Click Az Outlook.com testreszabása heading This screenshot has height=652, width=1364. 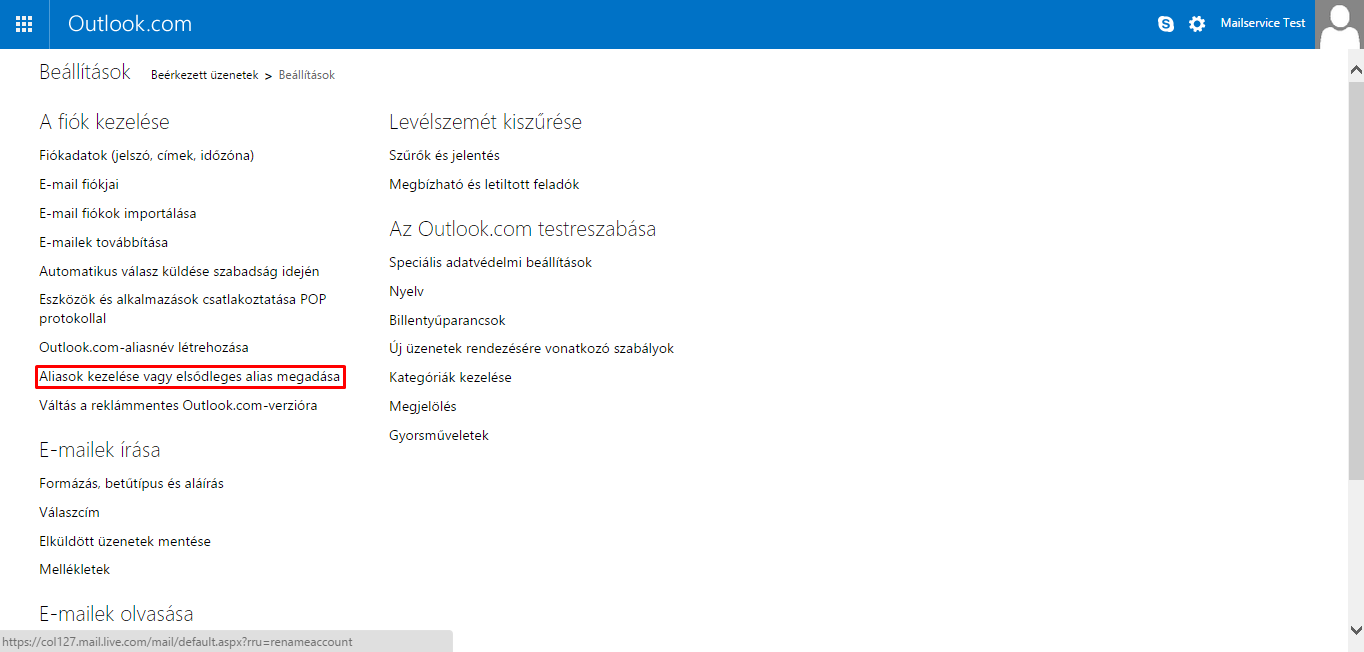[x=523, y=229]
